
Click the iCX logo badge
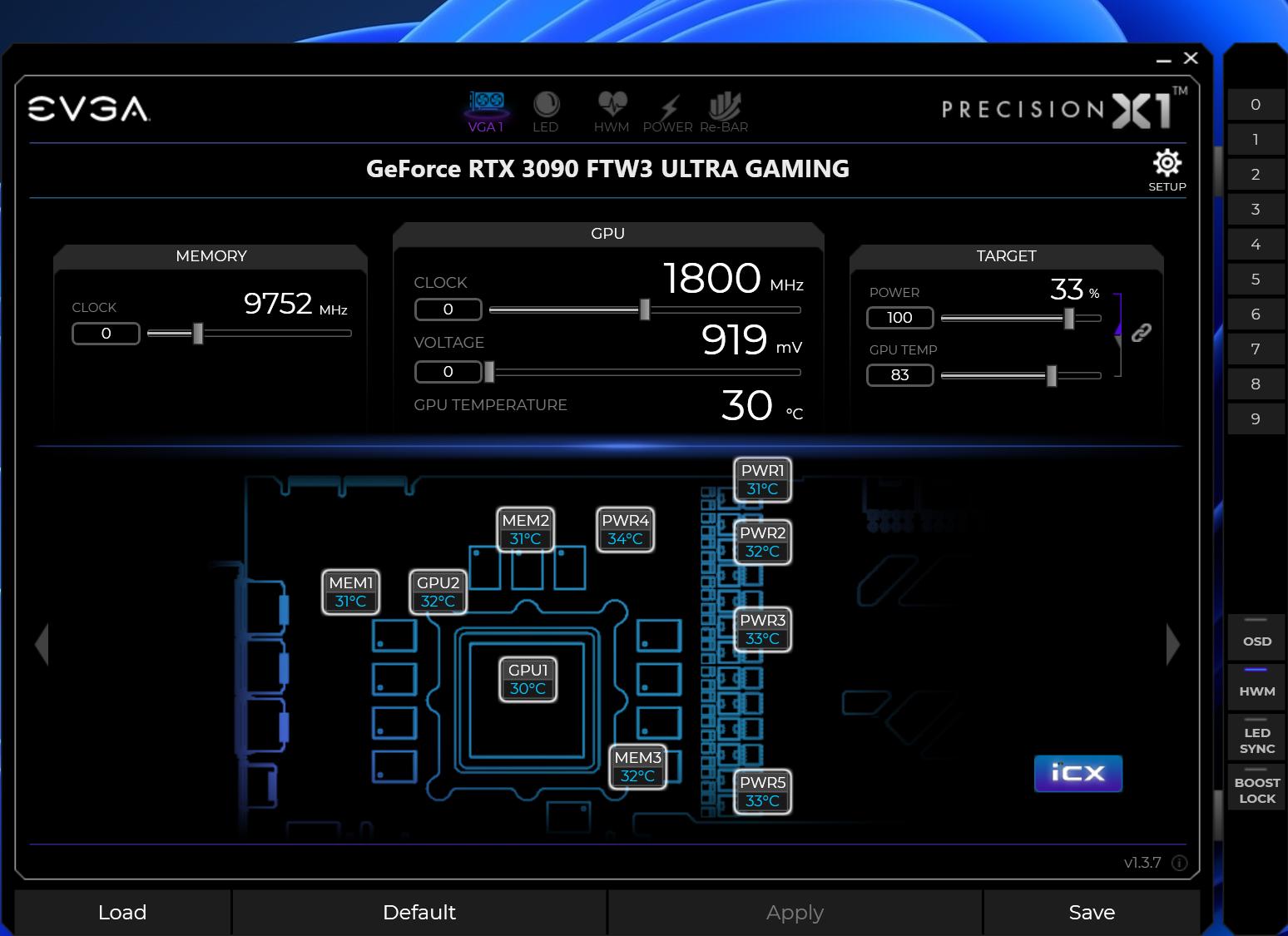click(1078, 774)
